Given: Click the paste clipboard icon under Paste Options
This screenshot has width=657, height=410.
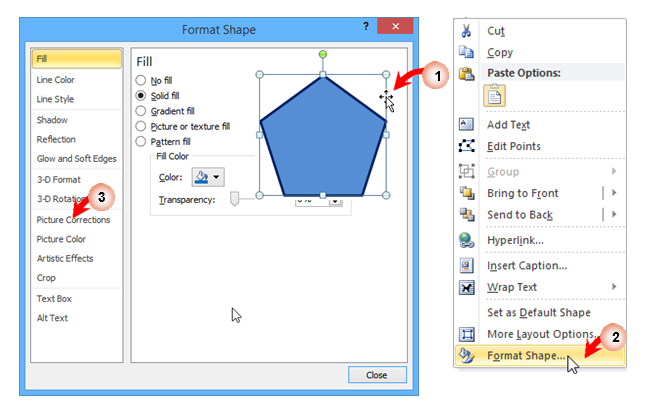Looking at the screenshot, I should pos(496,97).
